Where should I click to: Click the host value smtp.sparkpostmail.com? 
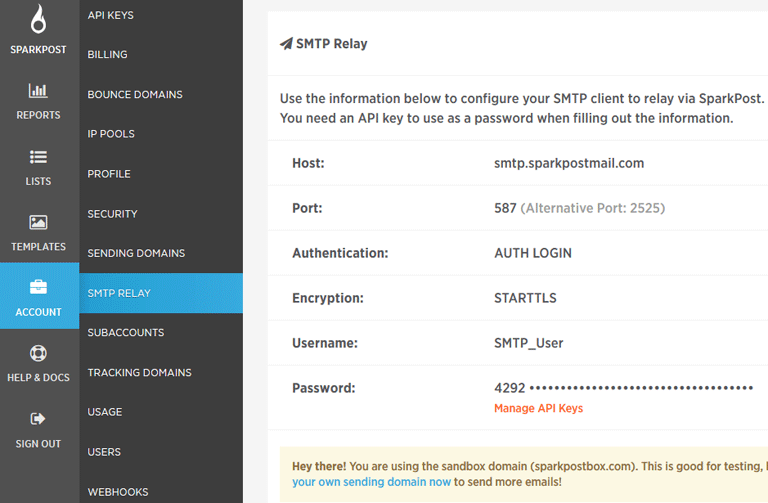[569, 163]
